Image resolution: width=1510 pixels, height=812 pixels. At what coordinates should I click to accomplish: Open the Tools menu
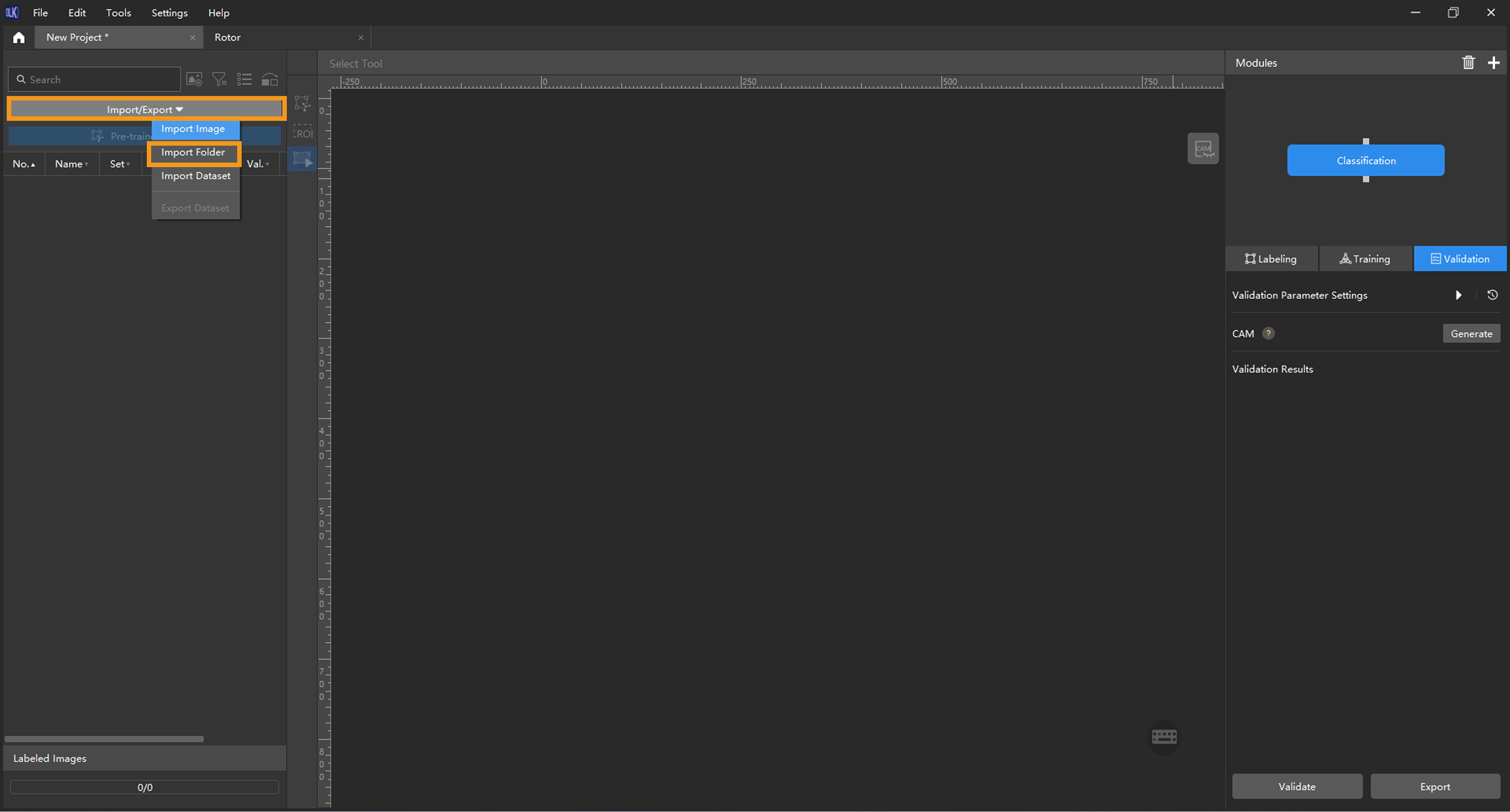click(x=119, y=12)
